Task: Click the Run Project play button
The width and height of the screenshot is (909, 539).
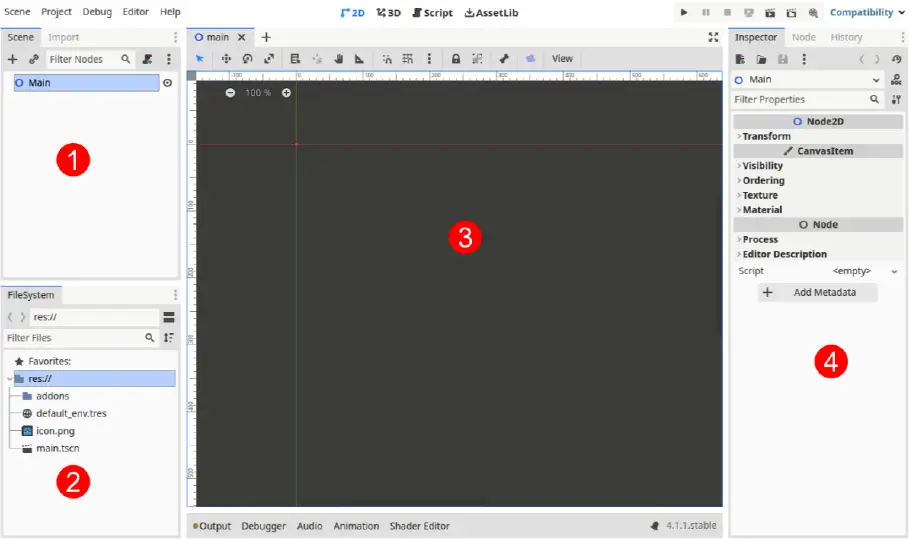Action: pos(684,12)
